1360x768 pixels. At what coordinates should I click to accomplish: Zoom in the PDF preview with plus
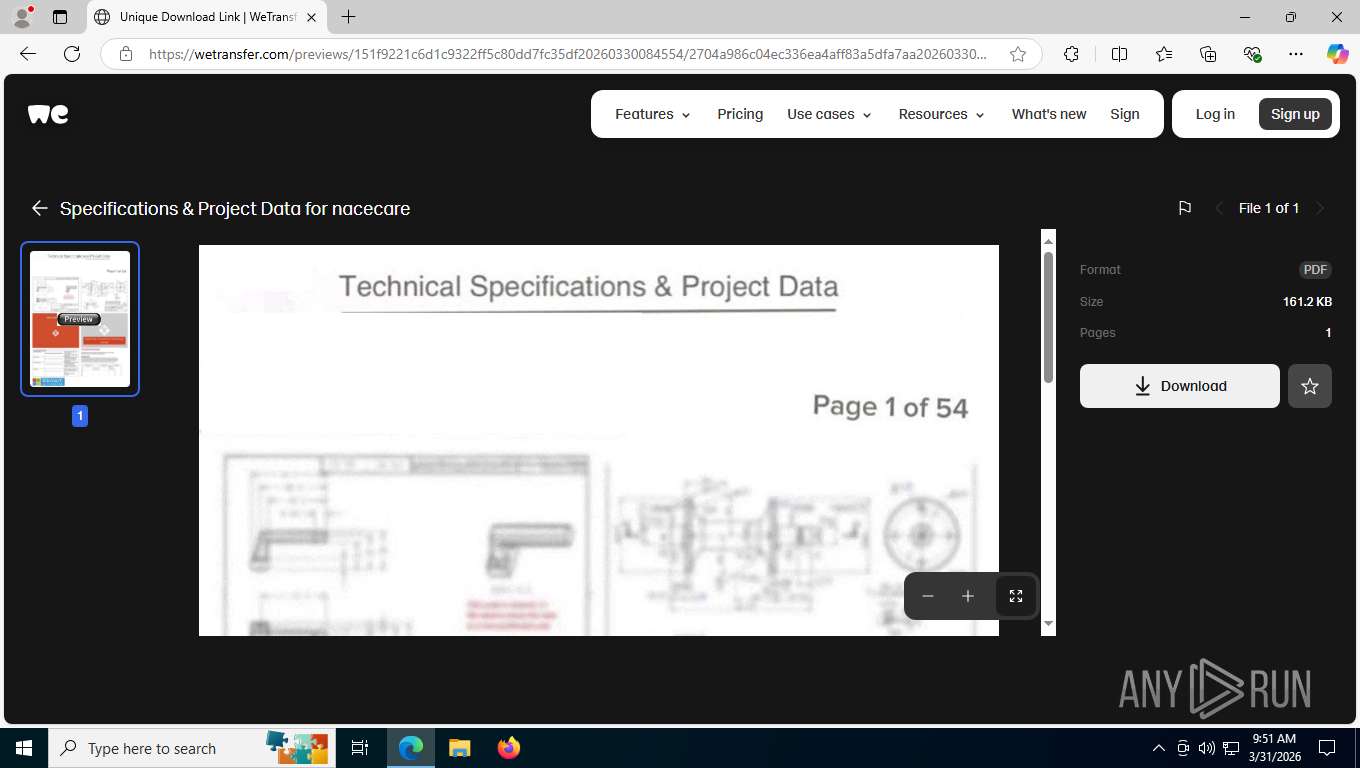click(968, 596)
